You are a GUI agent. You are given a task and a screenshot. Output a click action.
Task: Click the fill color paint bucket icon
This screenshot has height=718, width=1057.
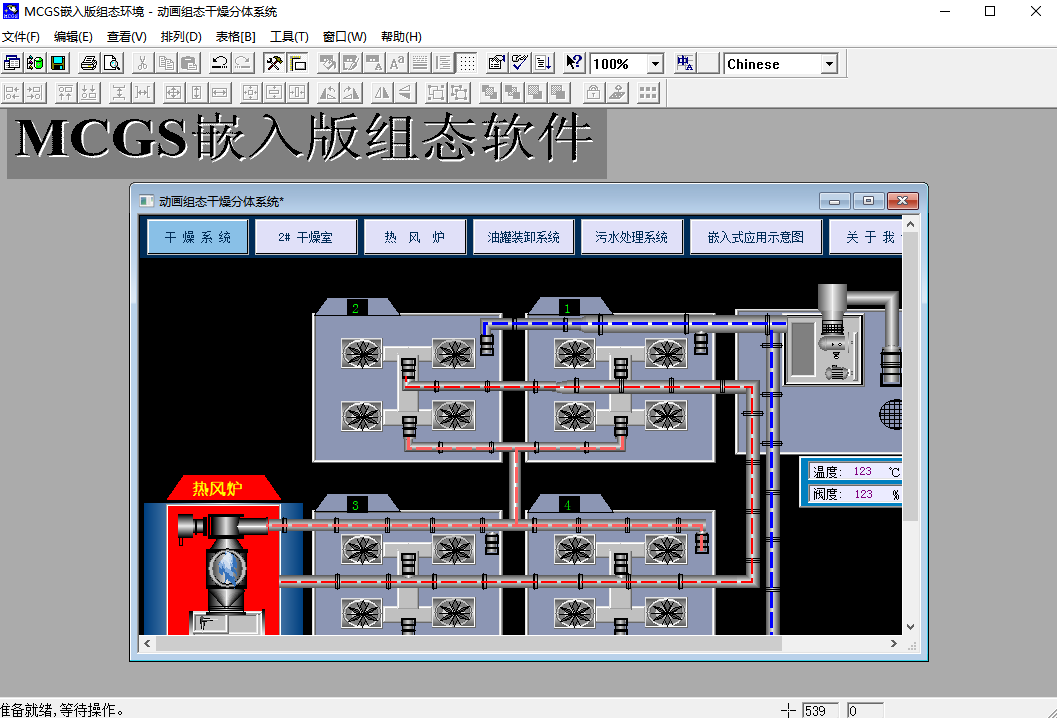tap(328, 63)
